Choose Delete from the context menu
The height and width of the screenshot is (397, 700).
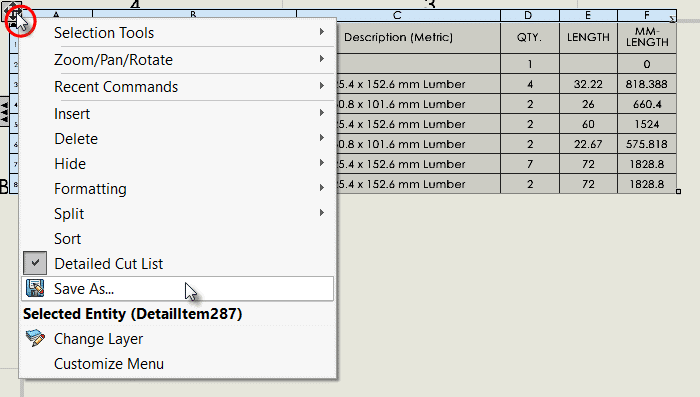coord(178,139)
